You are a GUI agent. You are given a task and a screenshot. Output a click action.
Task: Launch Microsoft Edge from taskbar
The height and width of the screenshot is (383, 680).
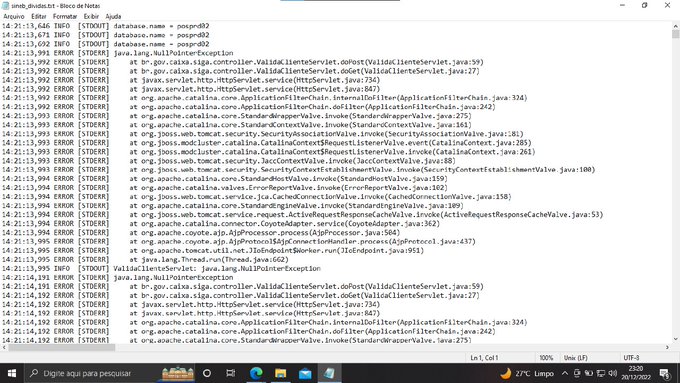point(256,373)
